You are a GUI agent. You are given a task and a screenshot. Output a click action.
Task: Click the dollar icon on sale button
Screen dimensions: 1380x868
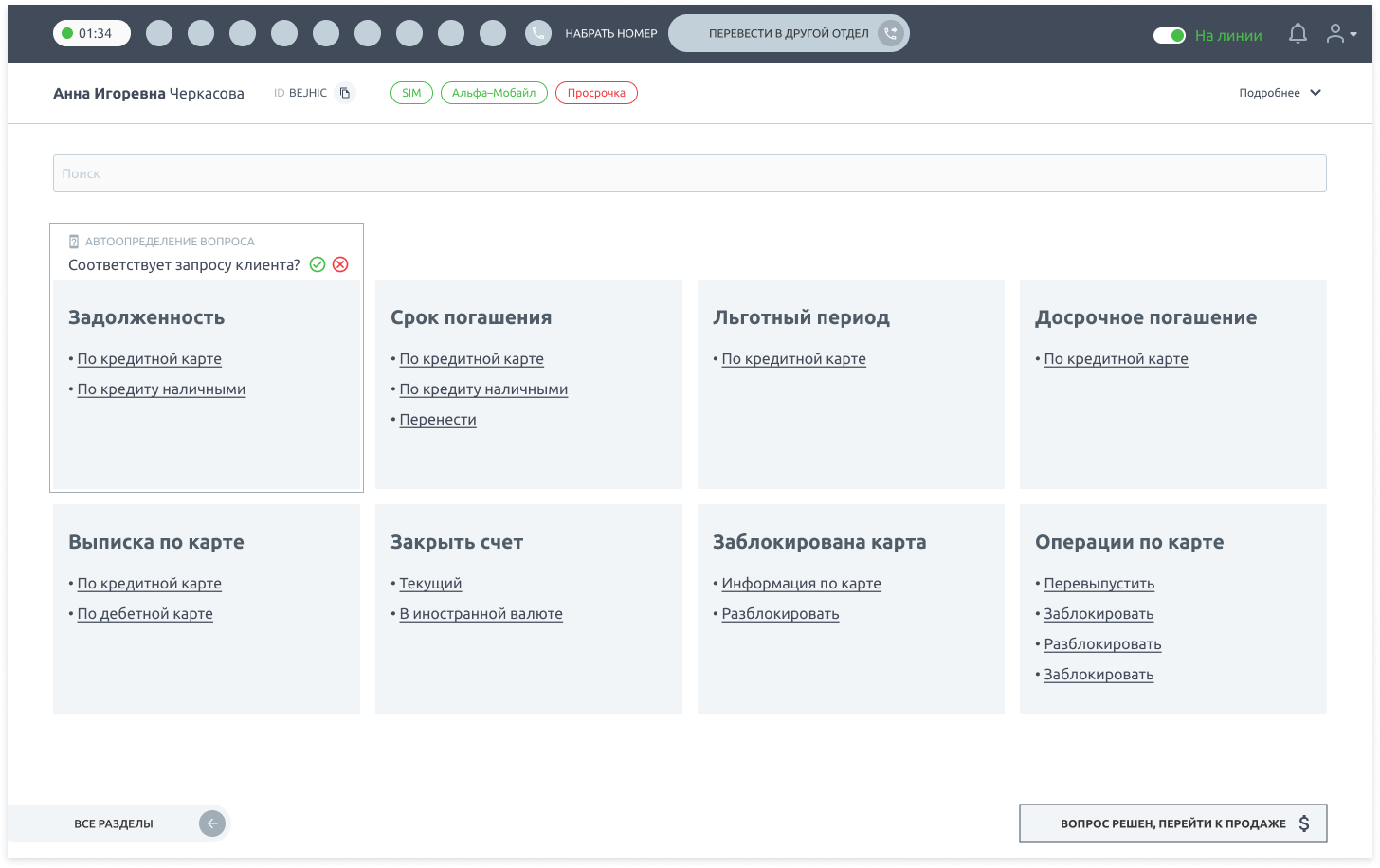point(1304,823)
